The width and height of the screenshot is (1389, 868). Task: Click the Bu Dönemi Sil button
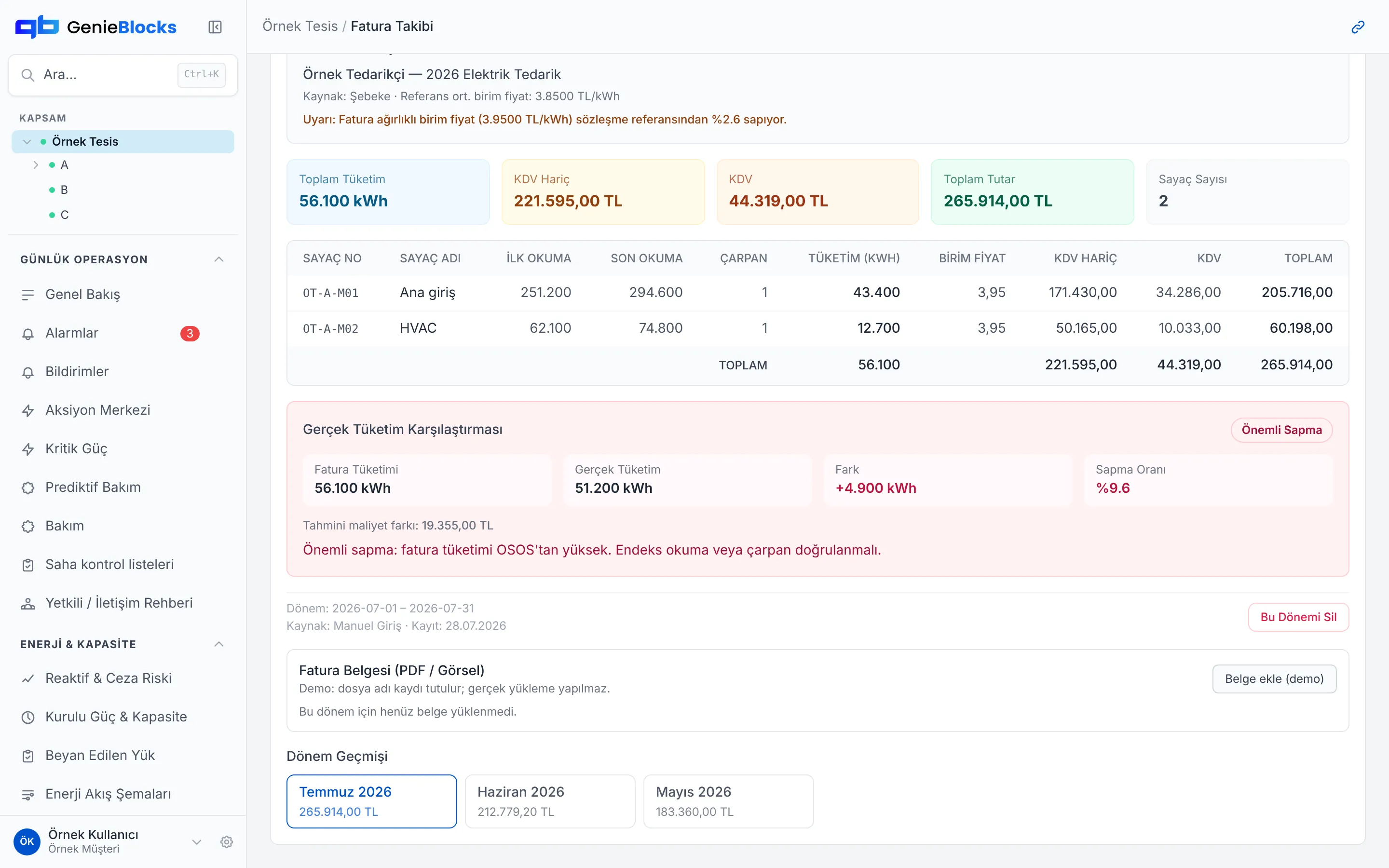[1298, 617]
